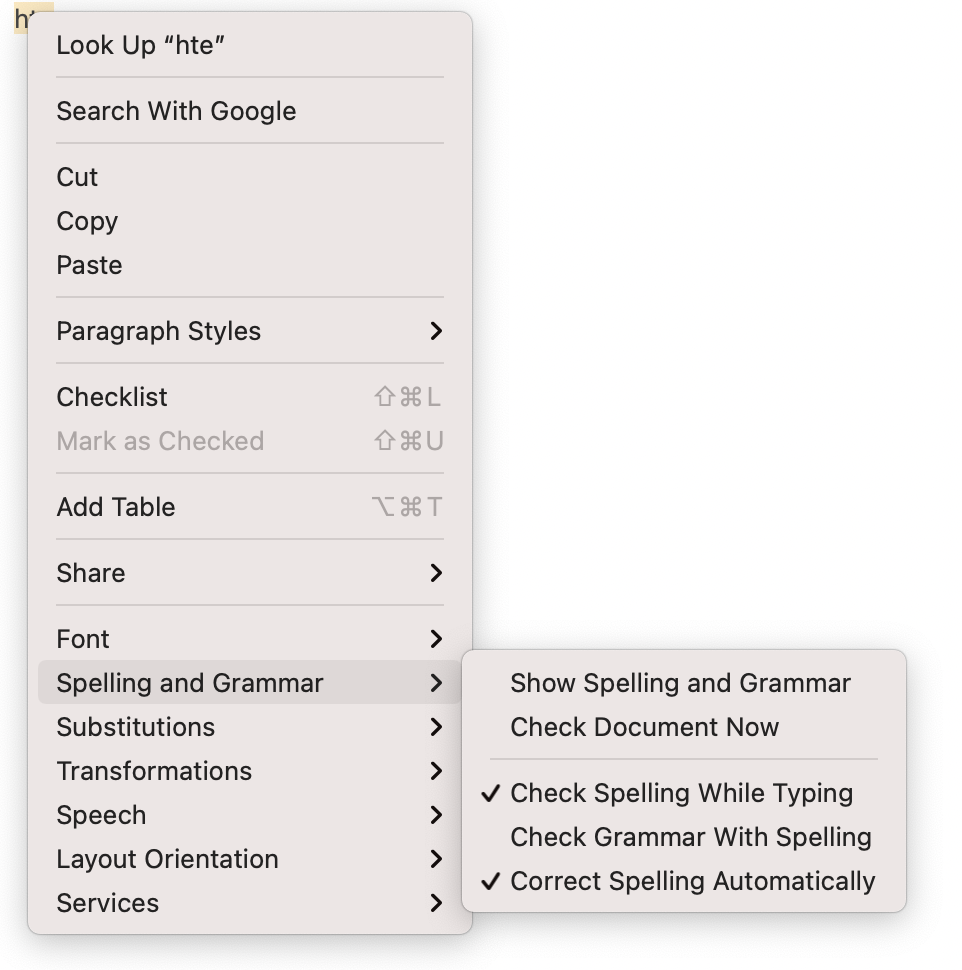Run Check Document Now

644,727
